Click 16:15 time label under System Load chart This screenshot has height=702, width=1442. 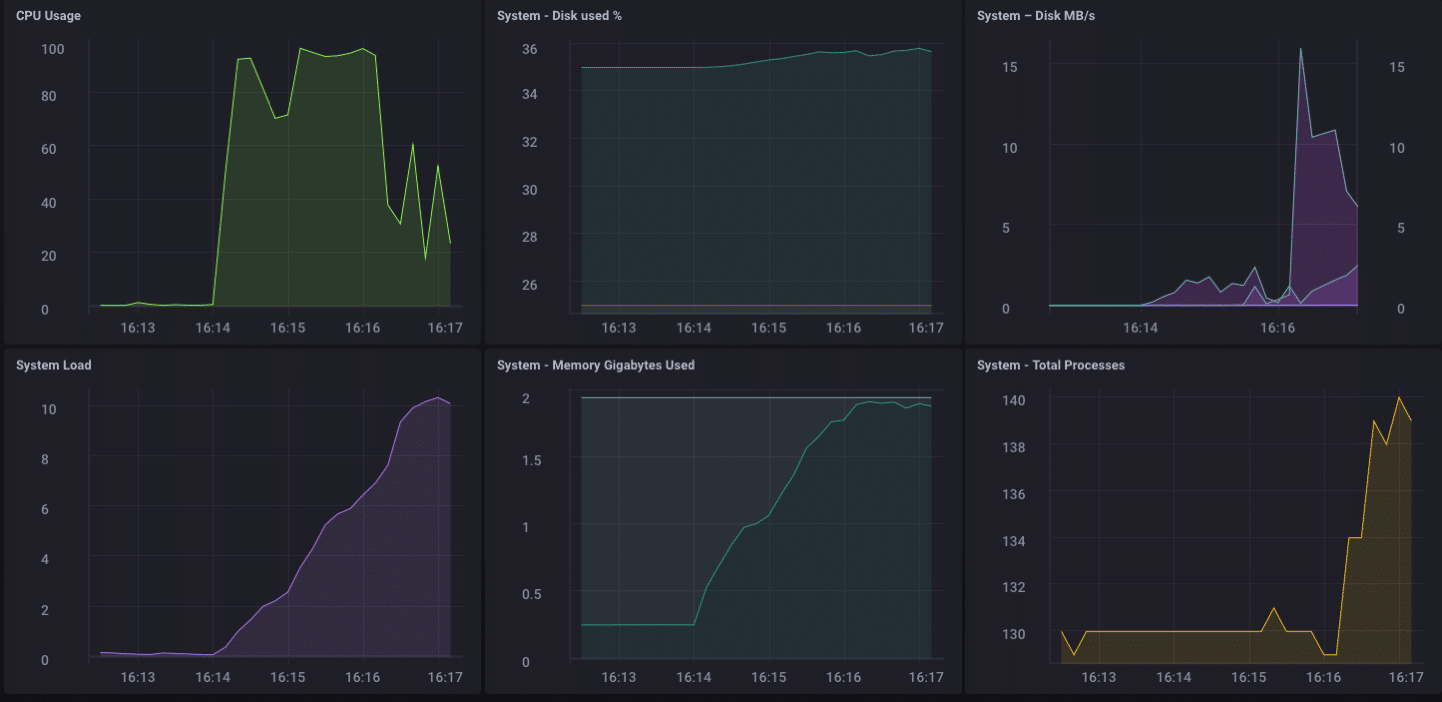click(x=287, y=678)
